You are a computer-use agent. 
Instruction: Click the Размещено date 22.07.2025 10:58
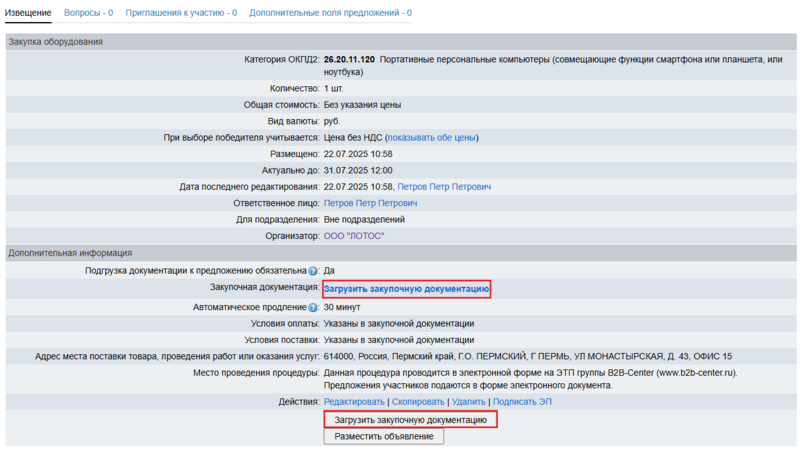coord(358,154)
